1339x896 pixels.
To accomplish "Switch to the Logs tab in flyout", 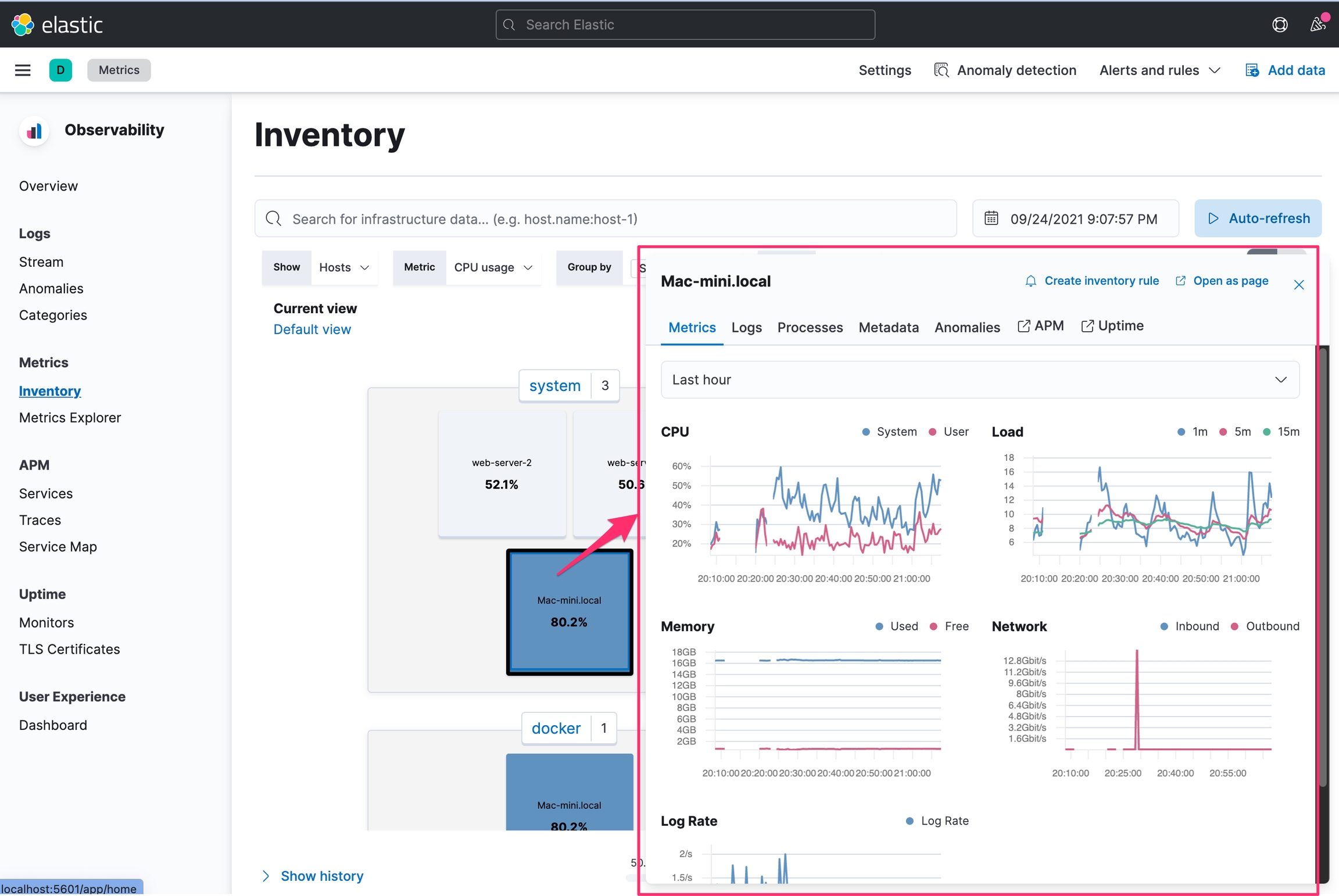I will [746, 327].
